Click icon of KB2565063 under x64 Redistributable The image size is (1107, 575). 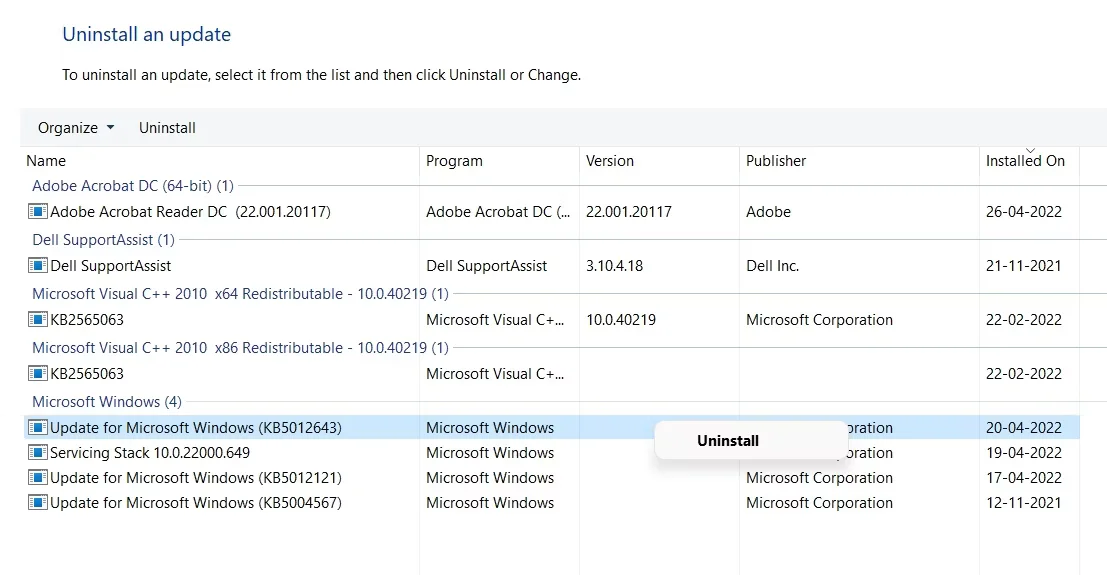38,320
